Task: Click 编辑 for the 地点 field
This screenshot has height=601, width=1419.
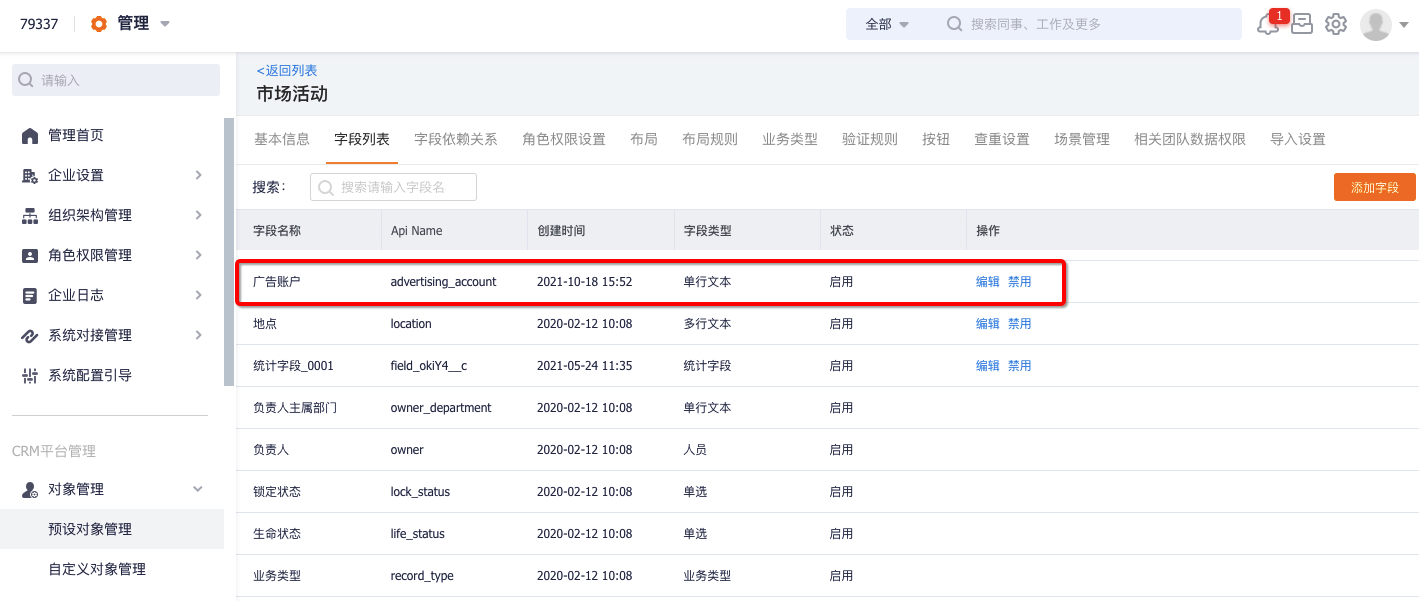Action: click(x=988, y=324)
